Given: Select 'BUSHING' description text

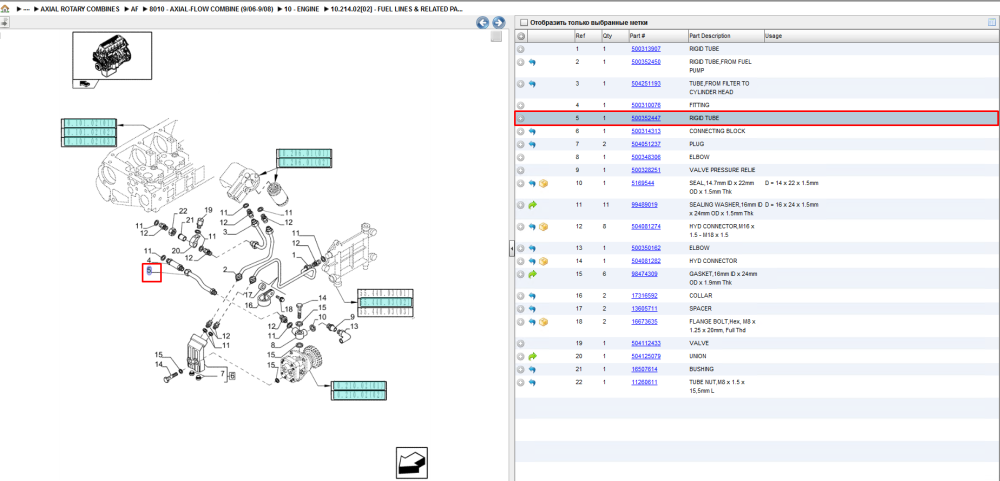Looking at the screenshot, I should (x=702, y=369).
